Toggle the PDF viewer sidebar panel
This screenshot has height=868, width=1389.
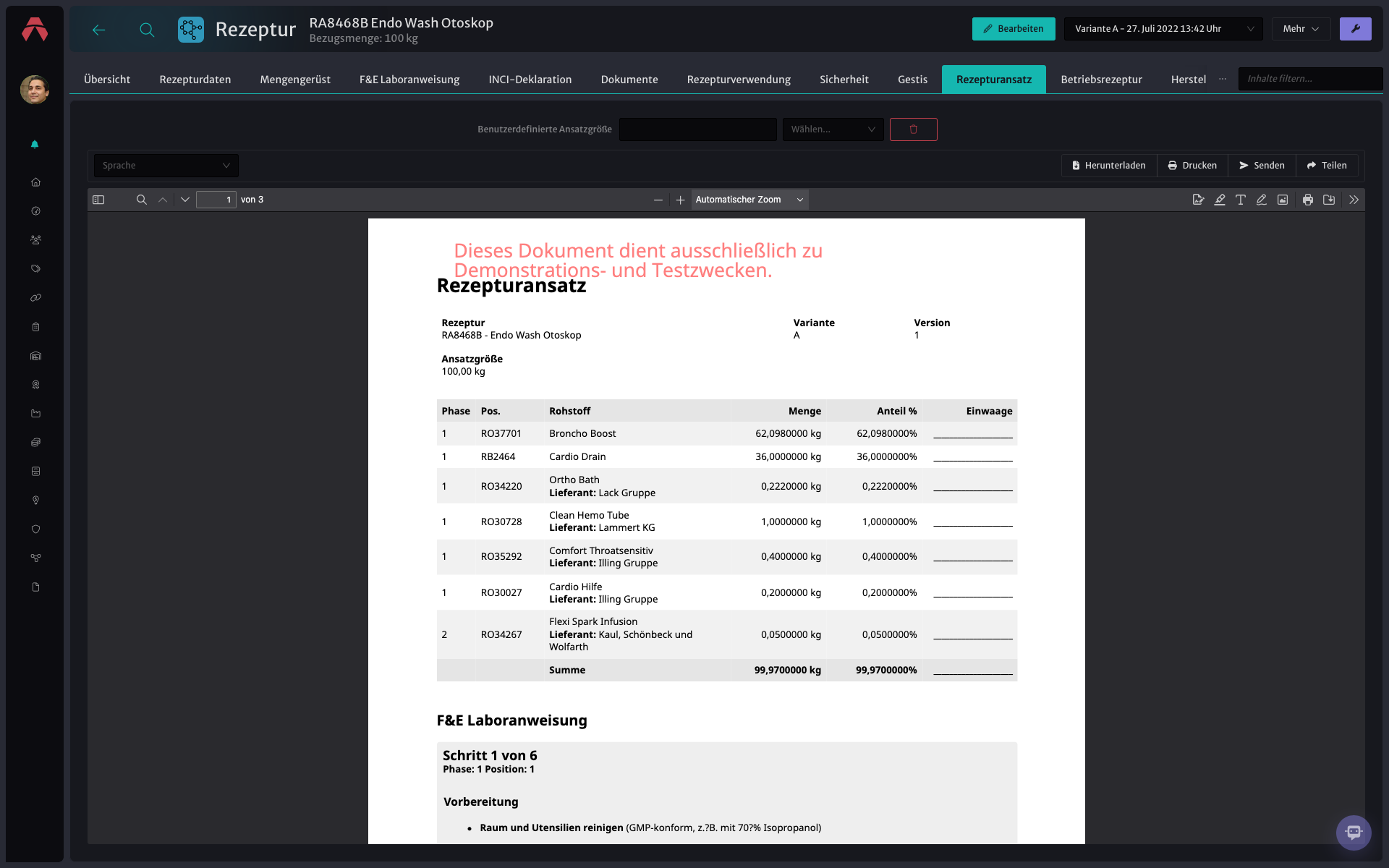click(99, 200)
